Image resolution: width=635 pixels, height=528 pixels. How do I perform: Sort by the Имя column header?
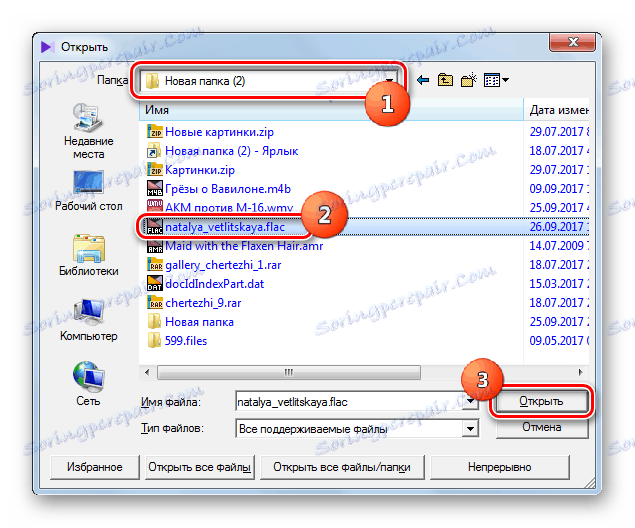(331, 110)
